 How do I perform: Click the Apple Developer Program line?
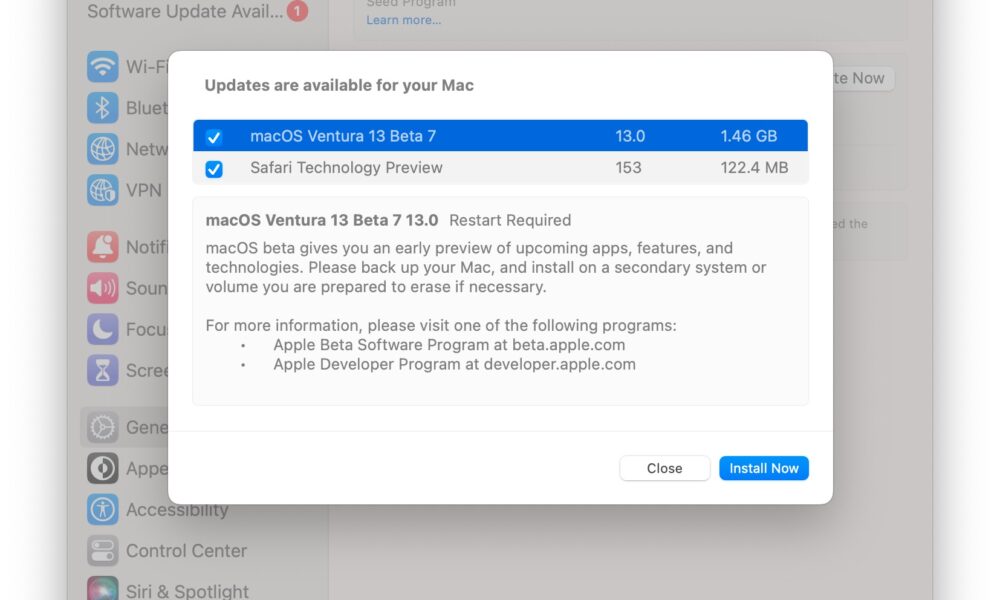[x=454, y=365]
